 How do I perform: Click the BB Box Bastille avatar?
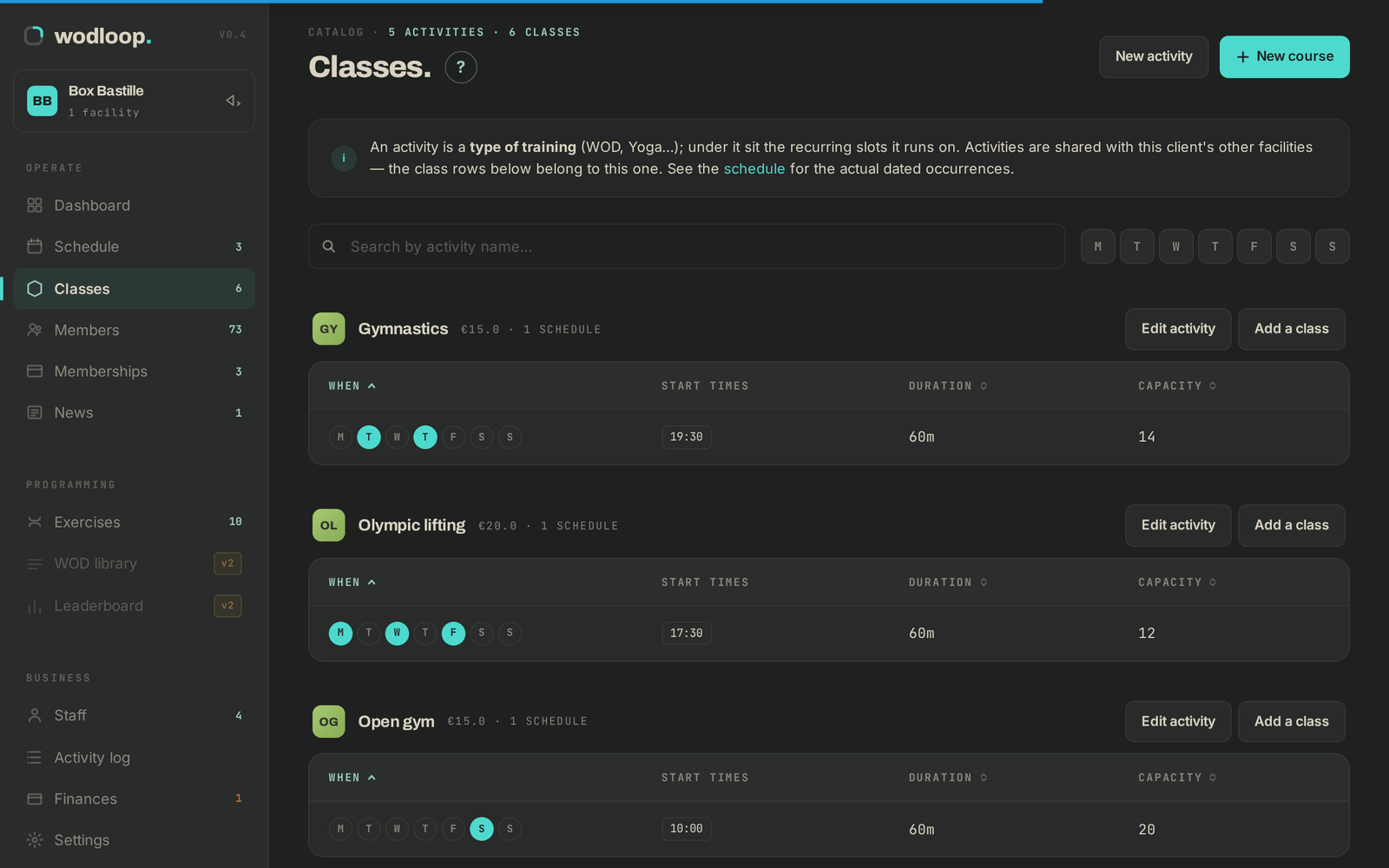click(x=43, y=101)
